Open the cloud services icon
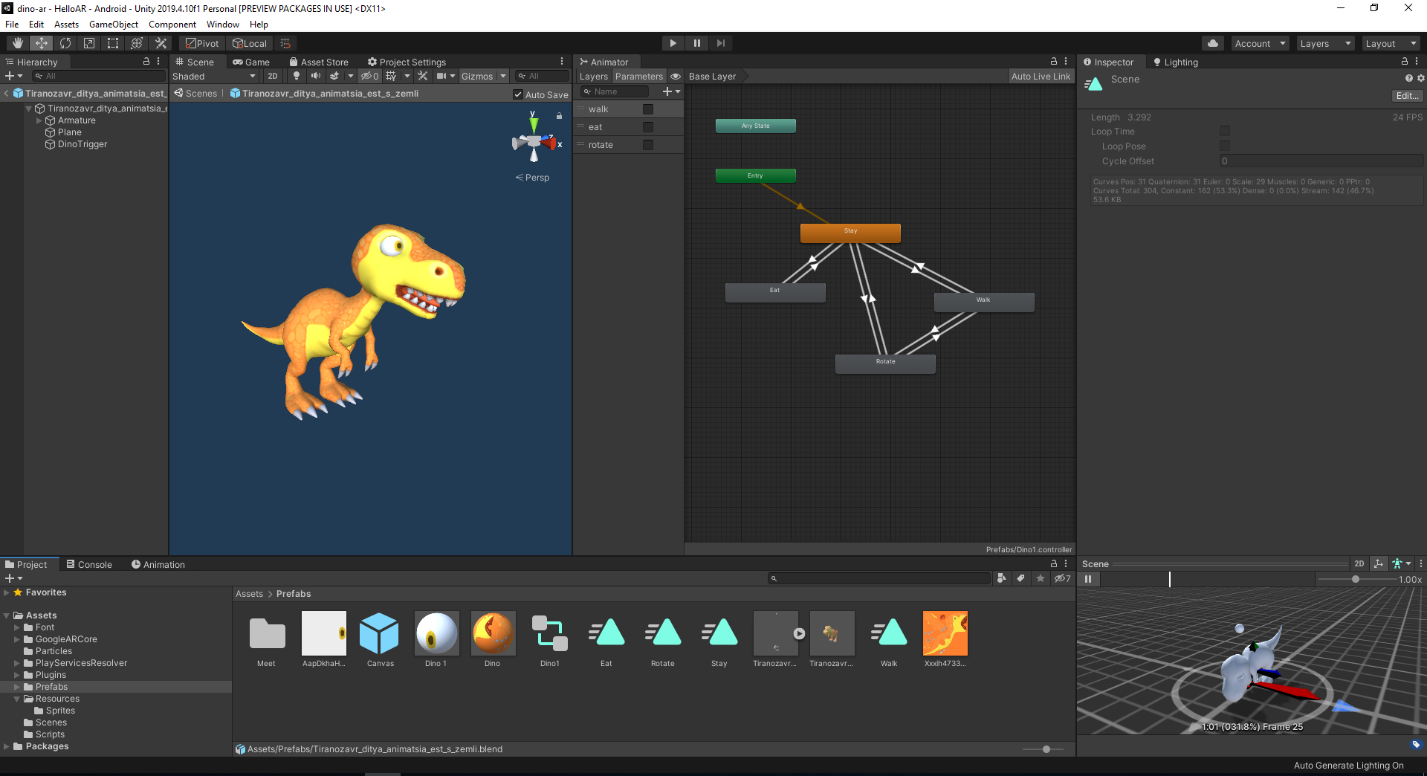The image size is (1427, 776). click(1213, 43)
